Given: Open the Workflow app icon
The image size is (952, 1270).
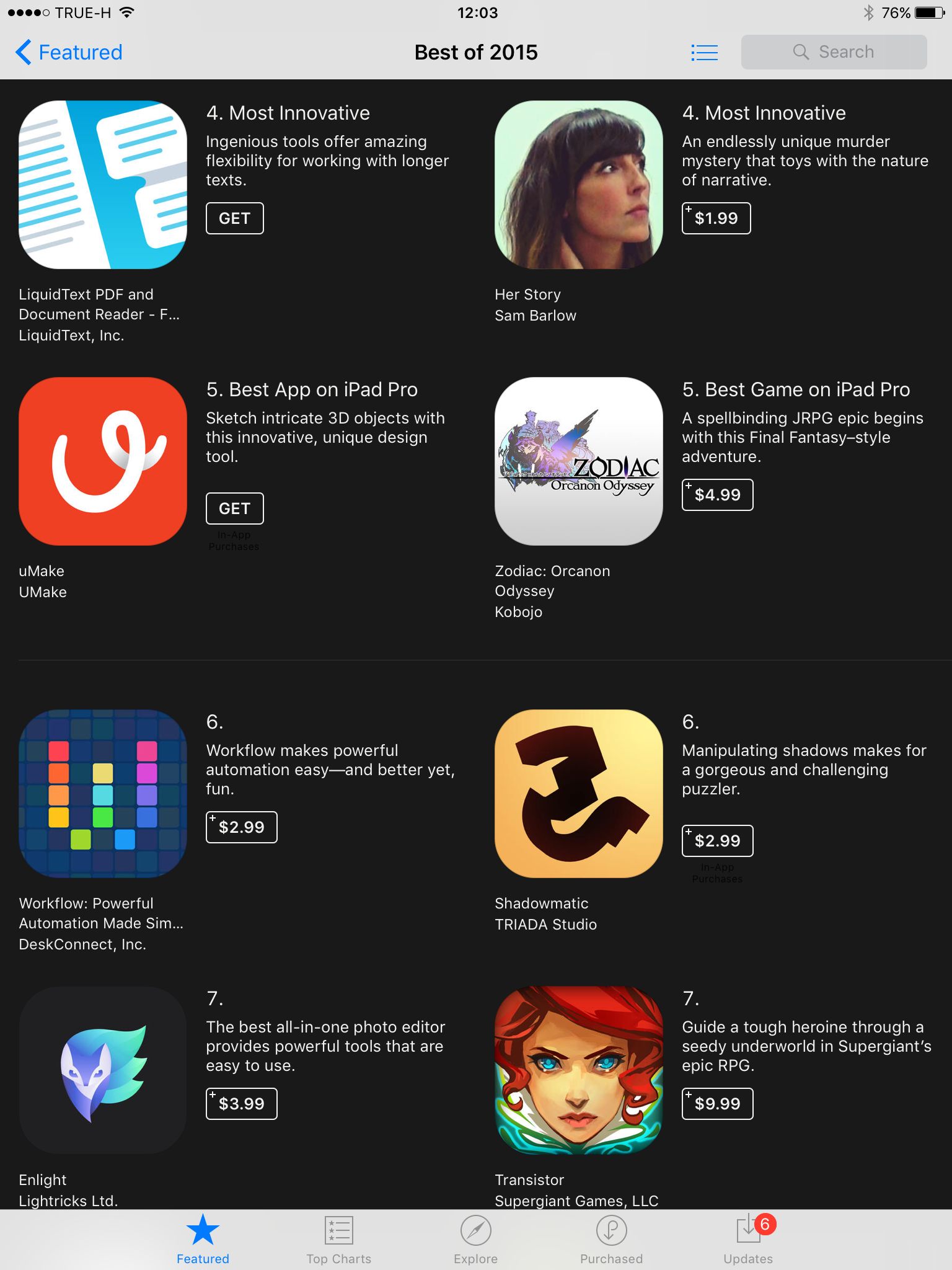Looking at the screenshot, I should point(103,794).
